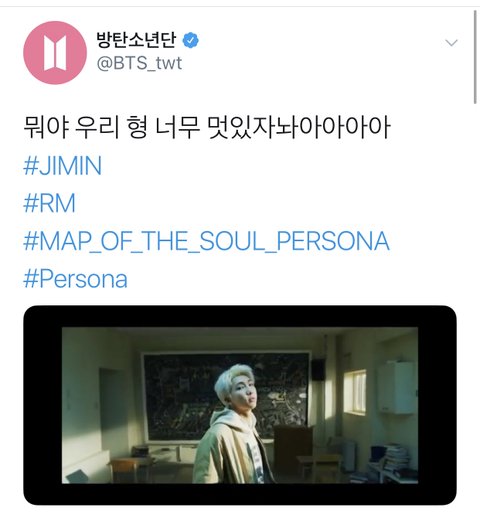Image resolution: width=480 pixels, height=521 pixels.
Task: Follow the #RM hashtag link
Action: pos(49,203)
